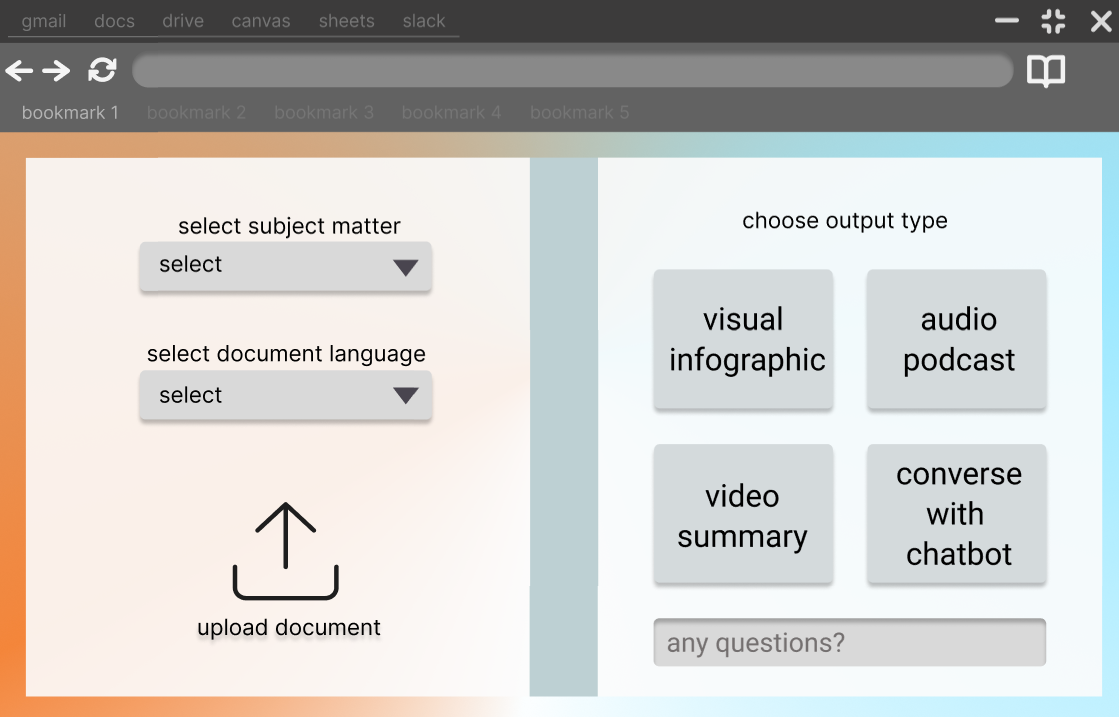Viewport: 1119px width, 717px height.
Task: Click the browser address bar
Action: pos(572,71)
